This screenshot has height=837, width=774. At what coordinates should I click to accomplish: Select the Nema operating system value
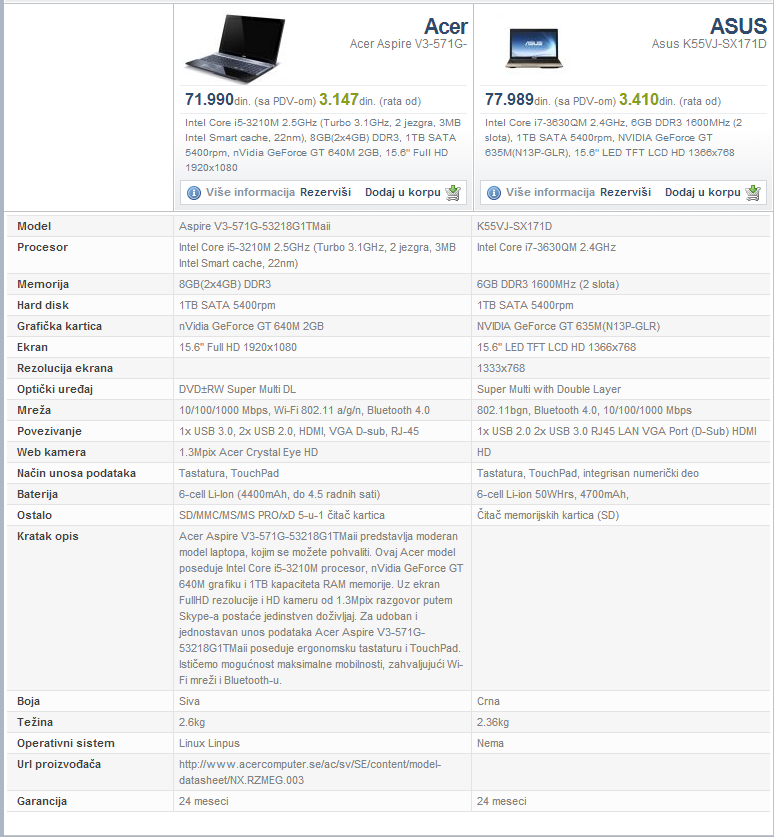coord(490,743)
